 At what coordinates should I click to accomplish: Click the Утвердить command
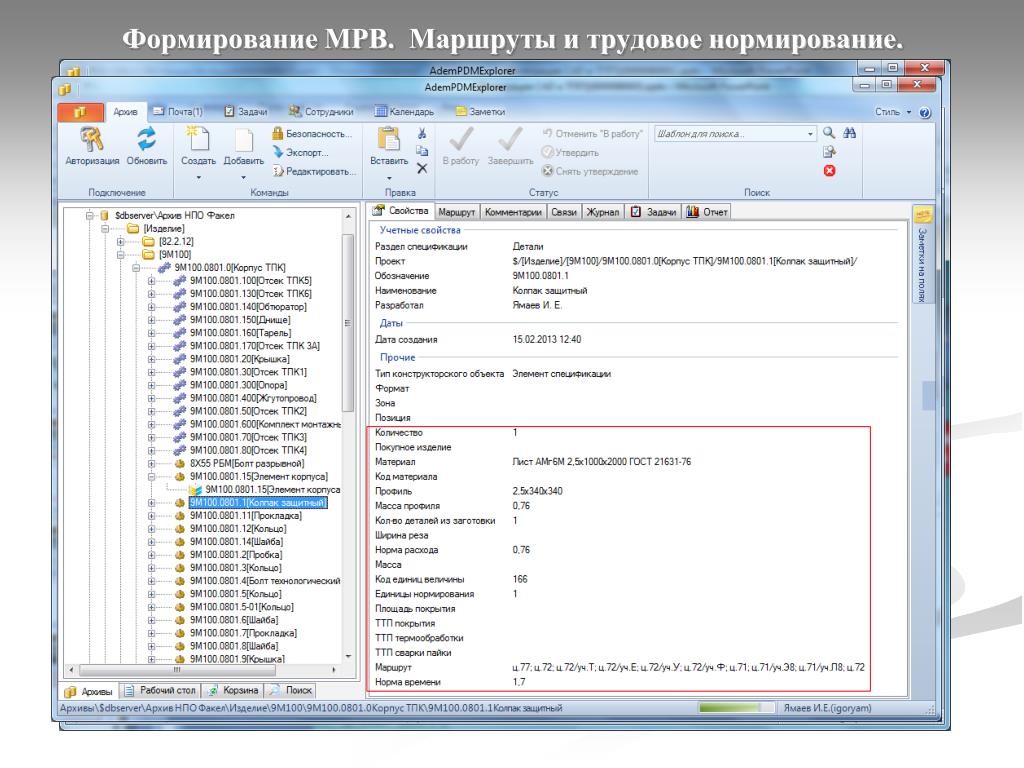click(569, 152)
